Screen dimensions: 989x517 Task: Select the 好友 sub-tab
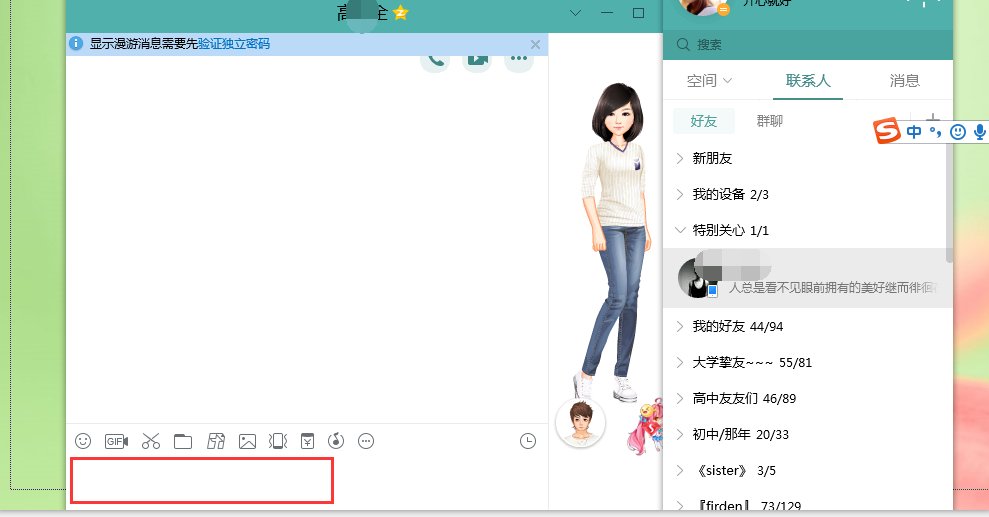point(703,121)
